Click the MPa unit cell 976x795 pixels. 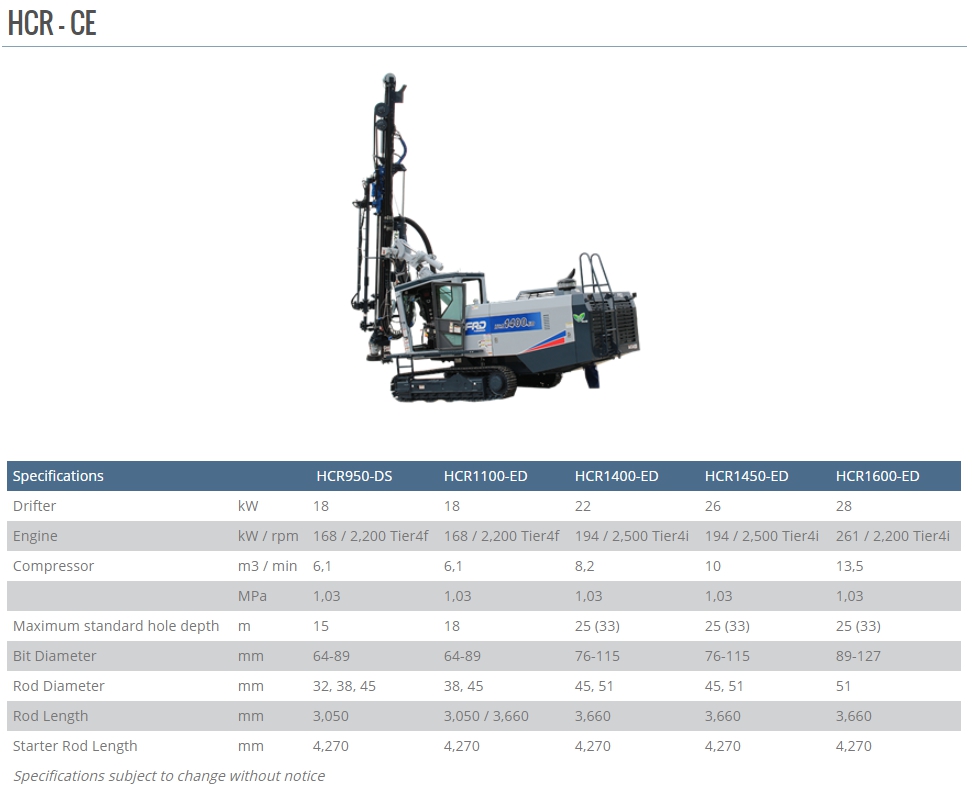pos(252,596)
